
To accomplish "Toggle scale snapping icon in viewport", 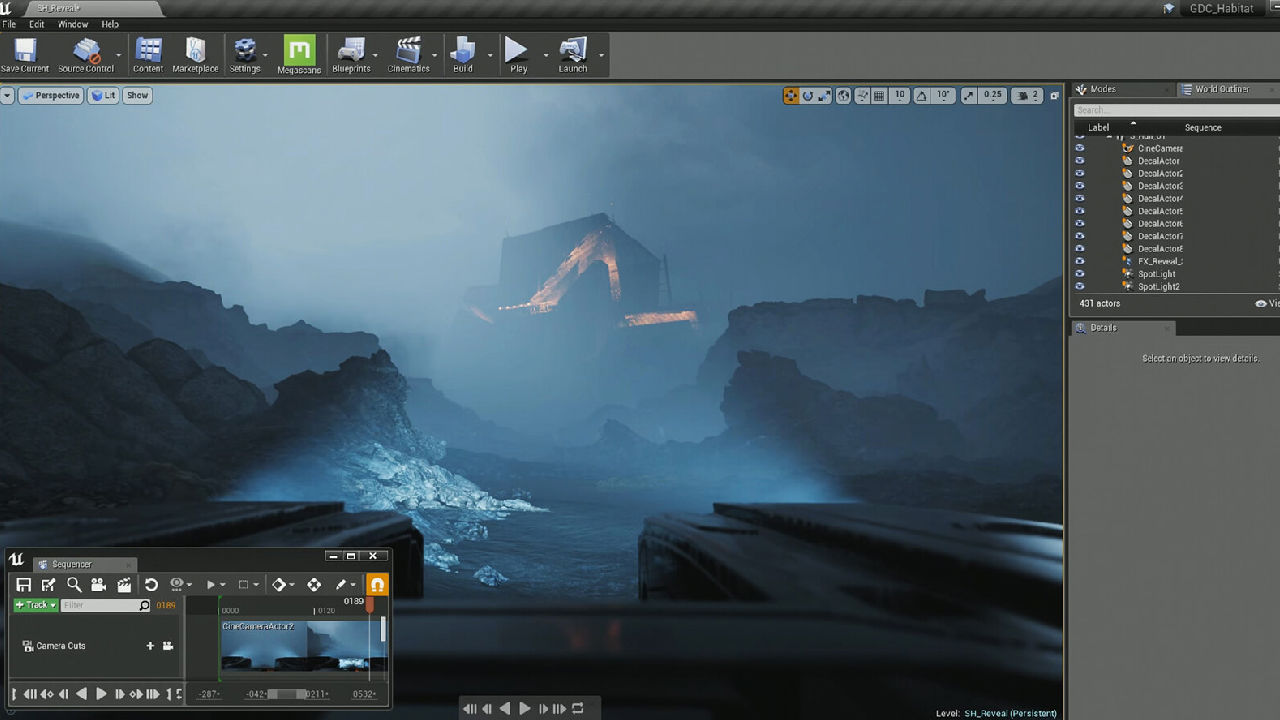I will click(968, 96).
